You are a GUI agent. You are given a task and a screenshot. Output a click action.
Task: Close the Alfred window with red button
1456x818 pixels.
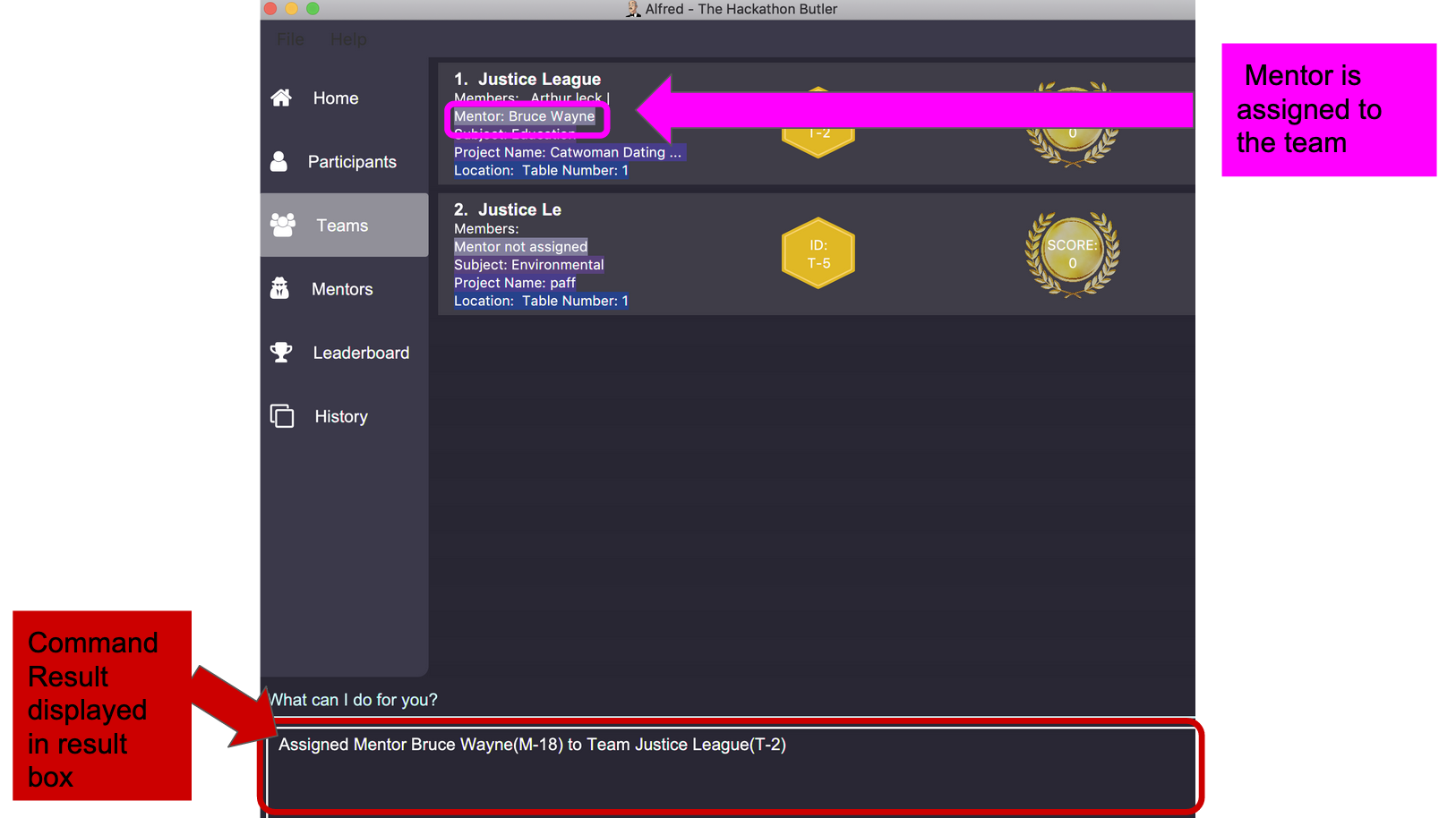[270, 9]
